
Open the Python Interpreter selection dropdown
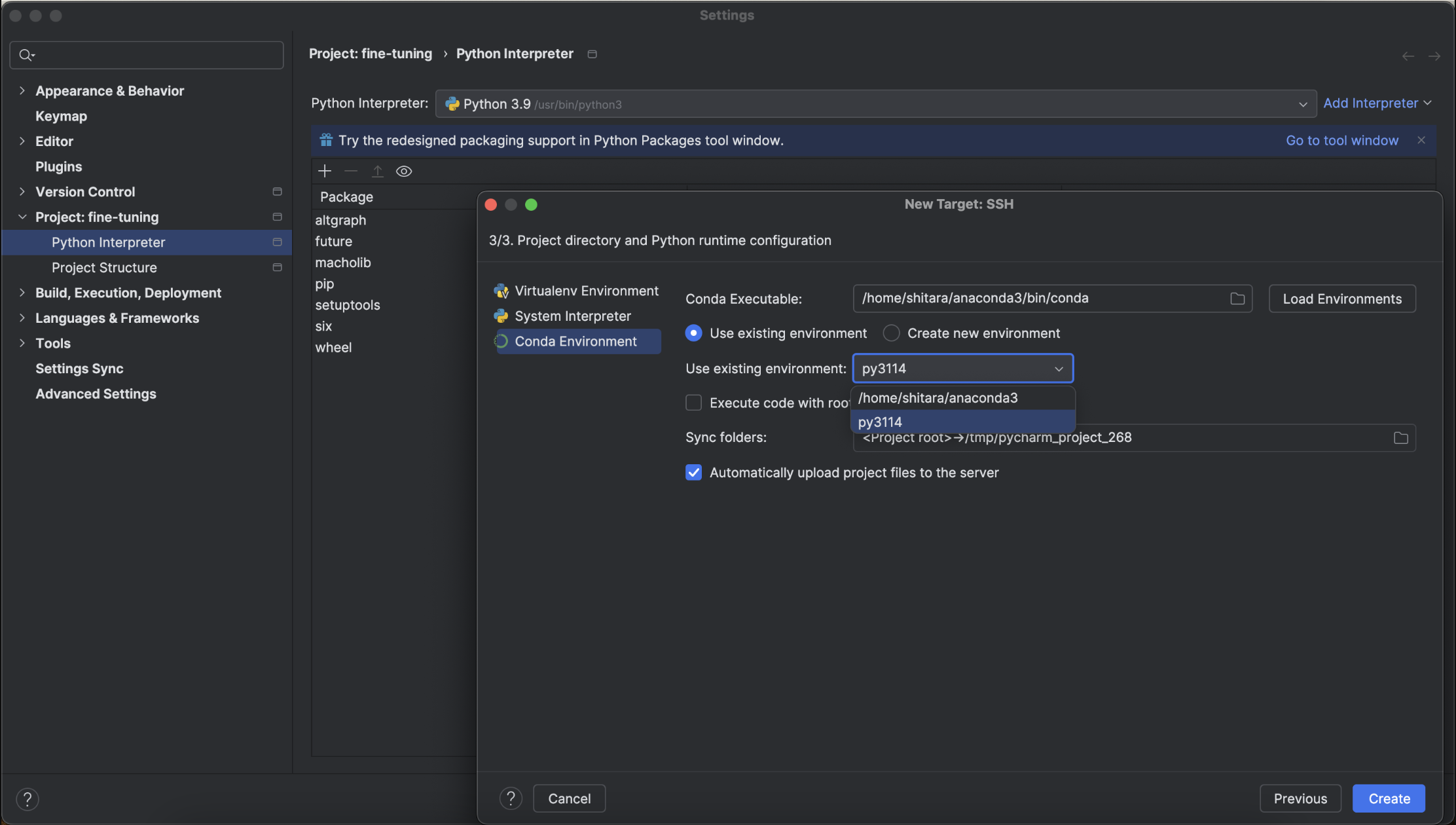[875, 104]
